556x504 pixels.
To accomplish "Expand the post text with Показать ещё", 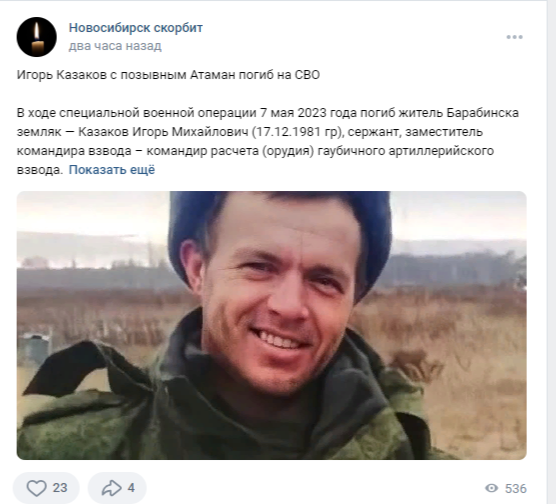I will (x=112, y=170).
